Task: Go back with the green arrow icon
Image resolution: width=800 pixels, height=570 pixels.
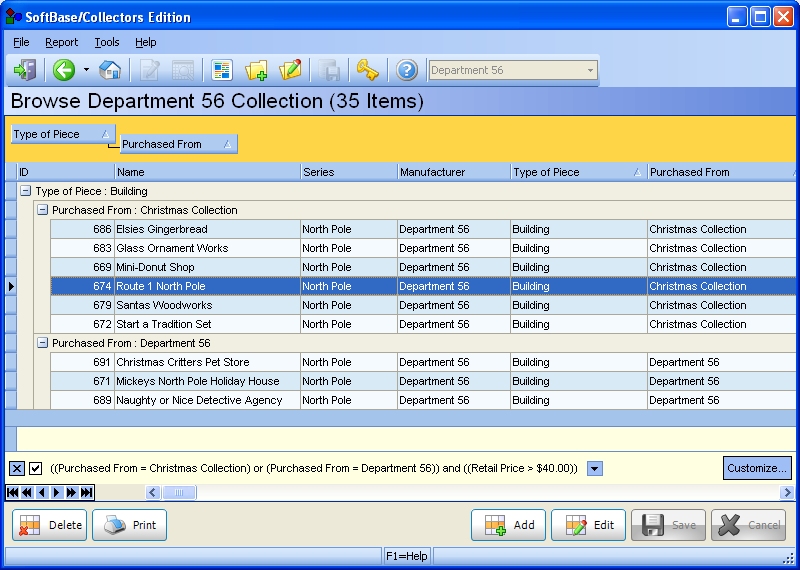Action: pyautogui.click(x=64, y=70)
